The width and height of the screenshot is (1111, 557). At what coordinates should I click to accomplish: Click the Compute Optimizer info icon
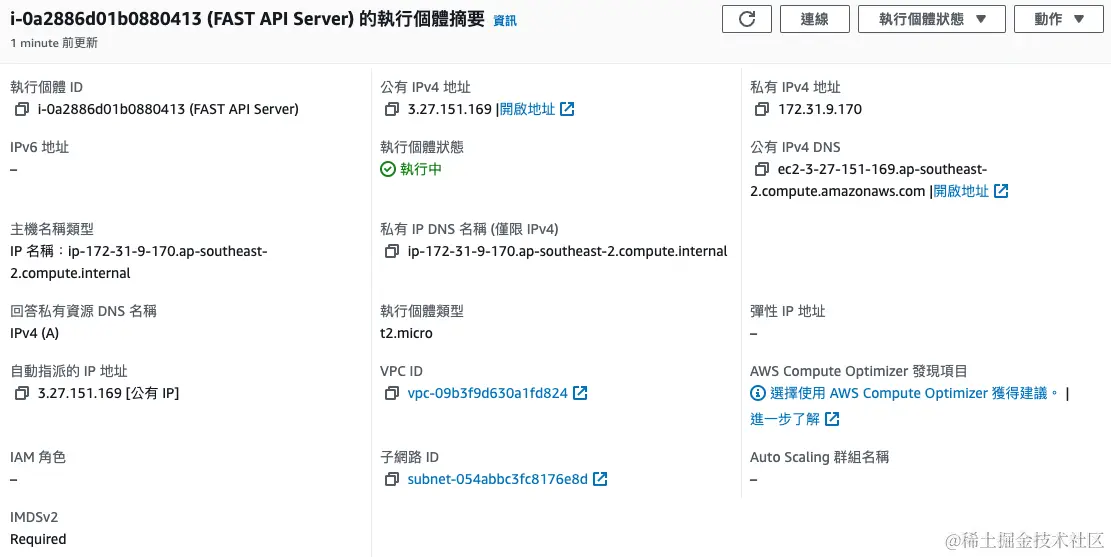tap(758, 393)
